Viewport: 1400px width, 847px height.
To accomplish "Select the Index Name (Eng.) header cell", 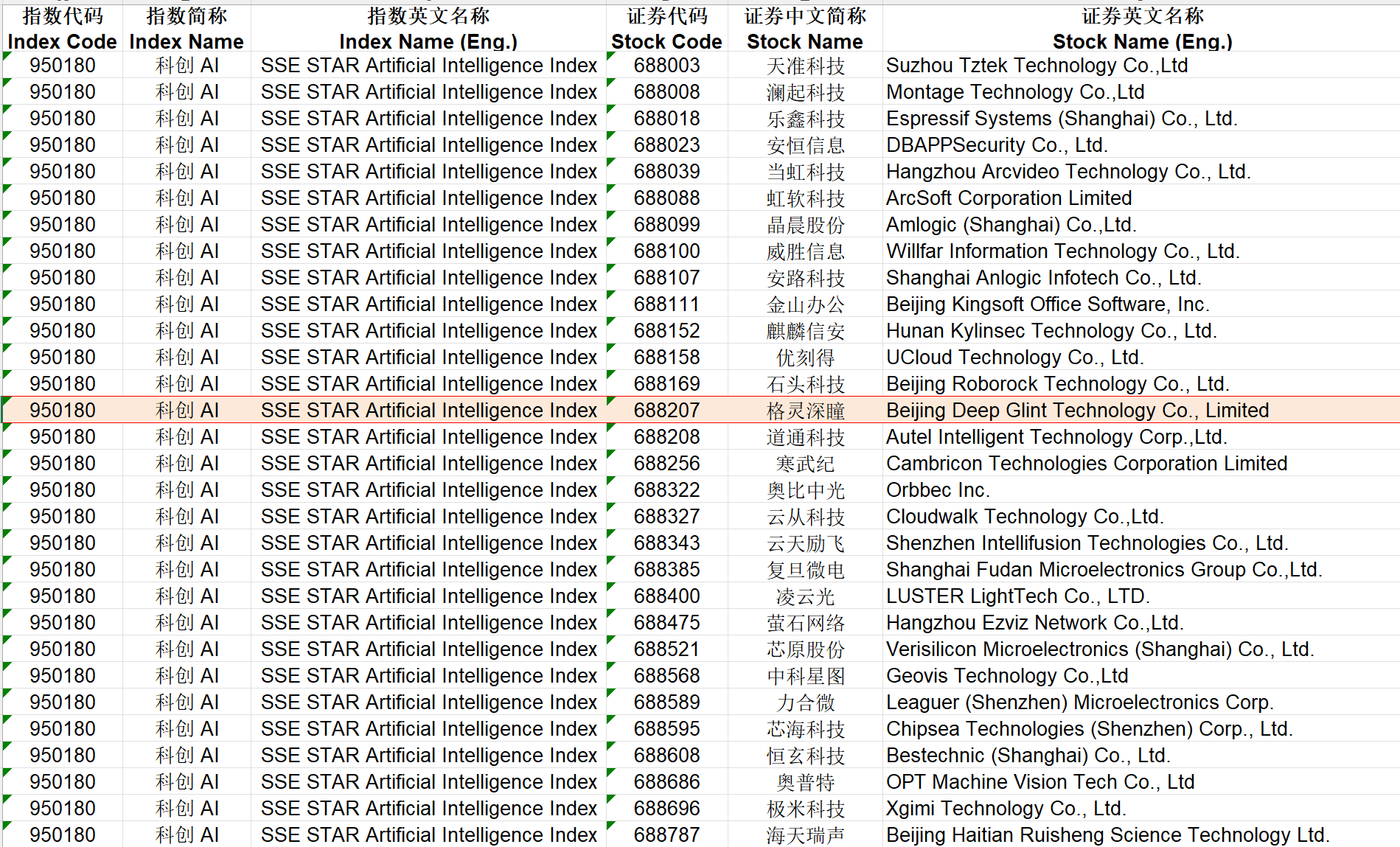I will pos(428,29).
